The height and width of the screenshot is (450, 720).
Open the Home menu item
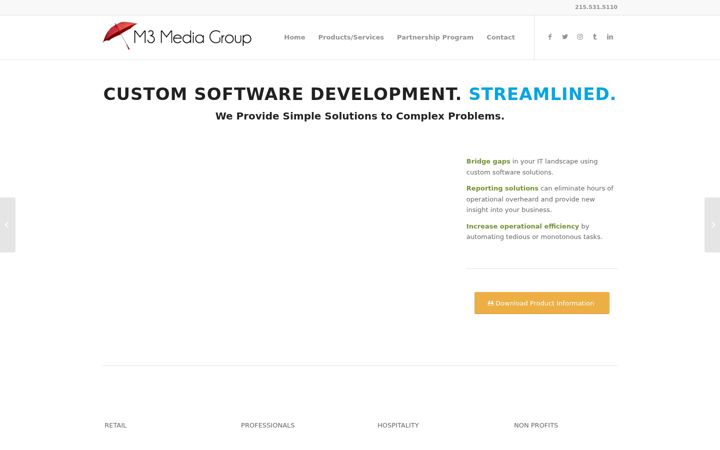click(294, 37)
